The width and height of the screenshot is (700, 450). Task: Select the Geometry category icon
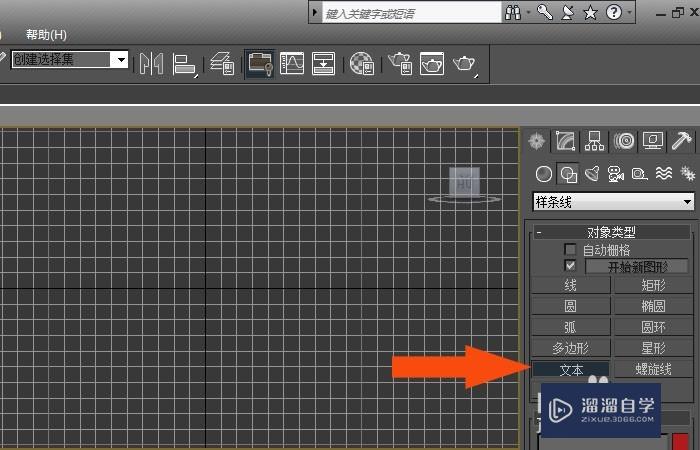(x=544, y=174)
